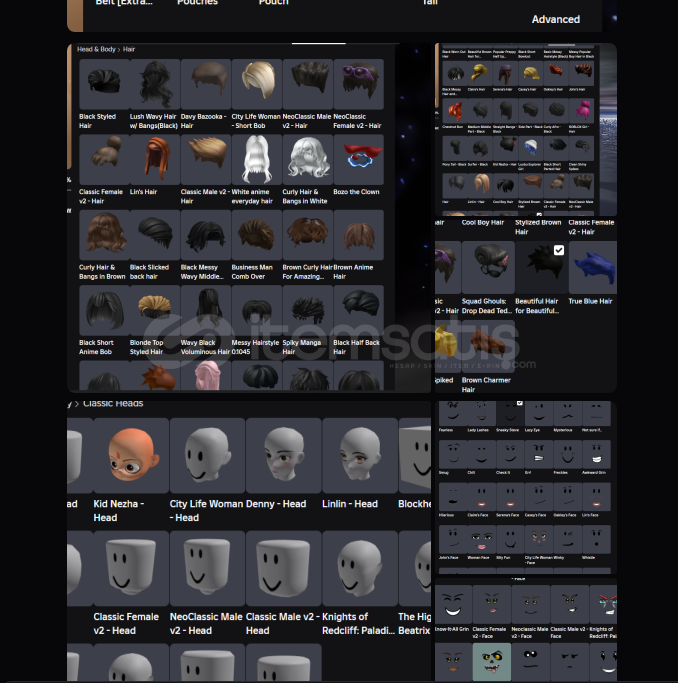Choose the Lazy Eye face

[x=539, y=413]
